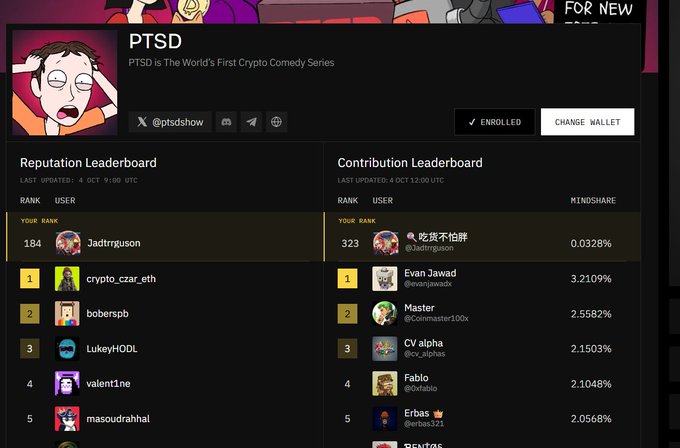Open Evan Jawad avatar
Screen dimensions: 680x448
[x=385, y=278]
